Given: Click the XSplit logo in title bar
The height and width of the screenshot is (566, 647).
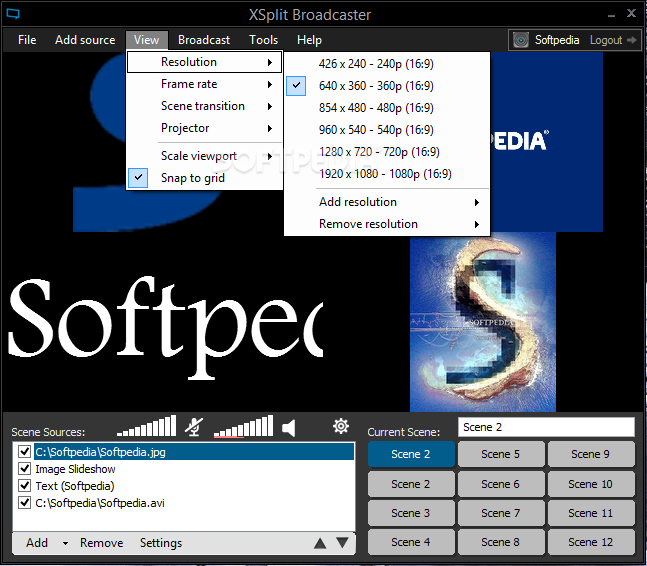Looking at the screenshot, I should click(13, 14).
